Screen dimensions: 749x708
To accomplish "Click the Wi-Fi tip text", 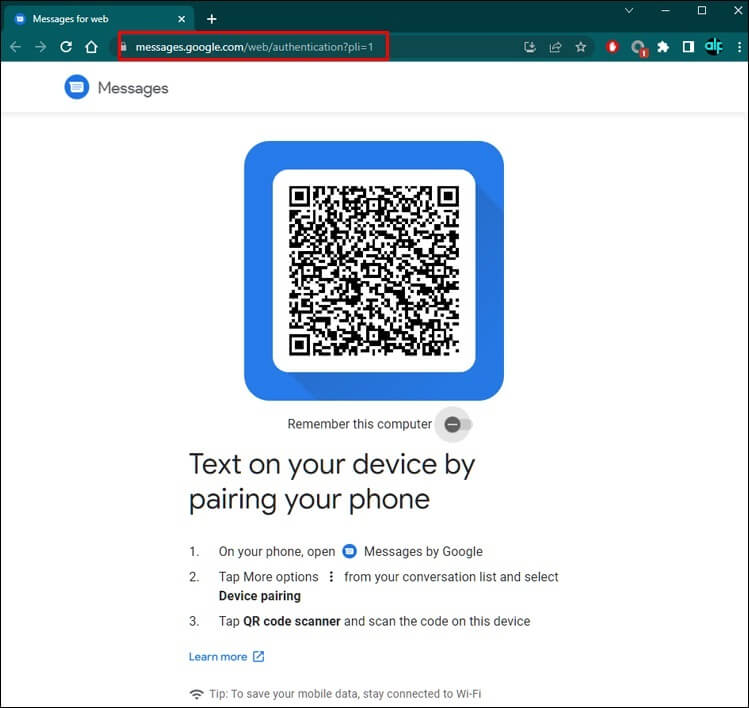I will coord(345,694).
